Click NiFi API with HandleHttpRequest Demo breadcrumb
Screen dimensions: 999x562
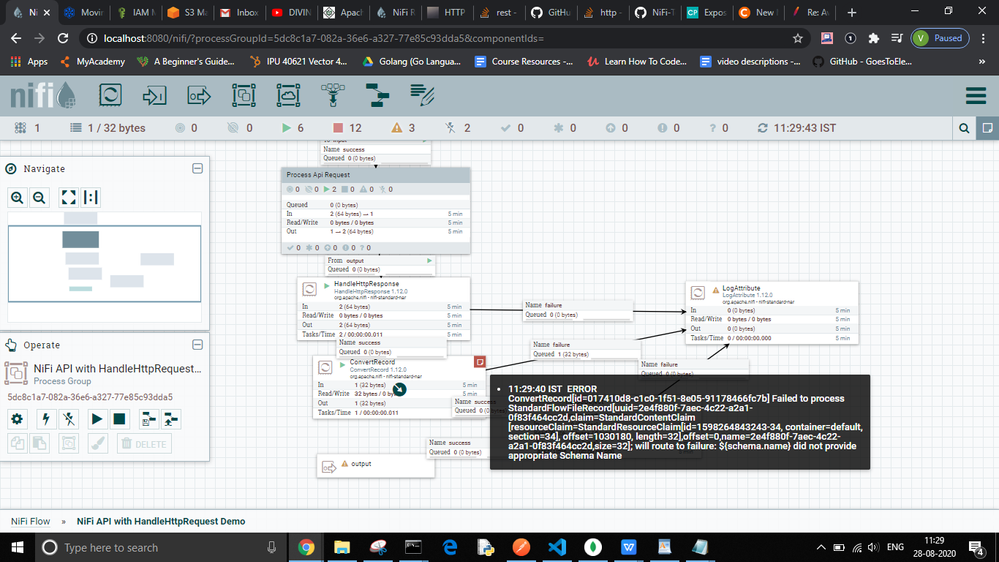[x=161, y=521]
